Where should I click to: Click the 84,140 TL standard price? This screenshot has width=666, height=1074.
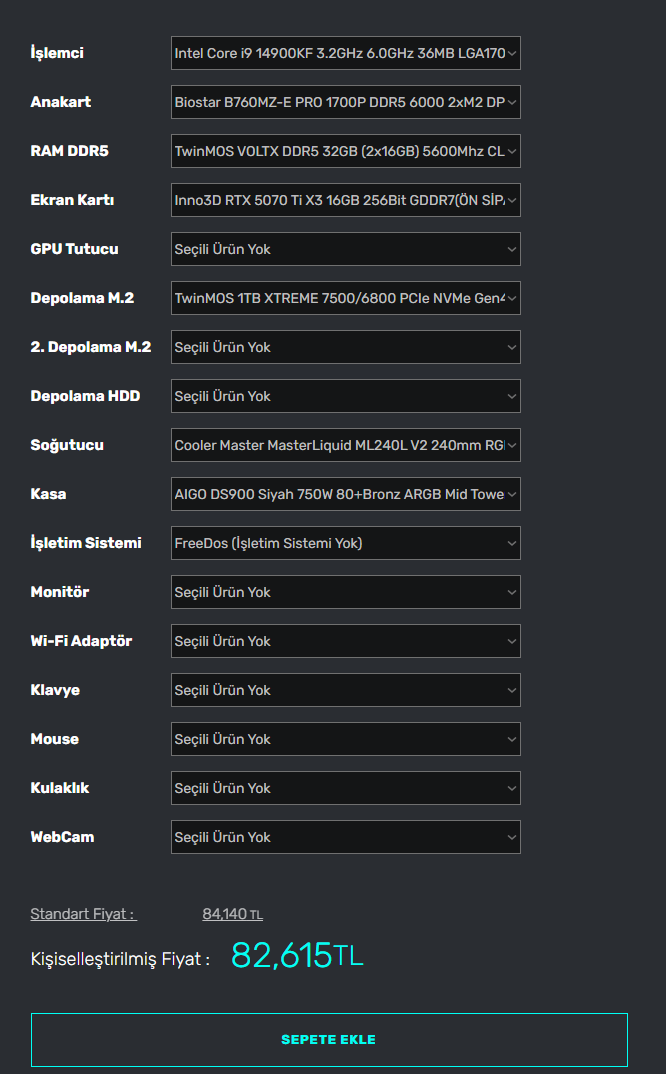pyautogui.click(x=232, y=914)
